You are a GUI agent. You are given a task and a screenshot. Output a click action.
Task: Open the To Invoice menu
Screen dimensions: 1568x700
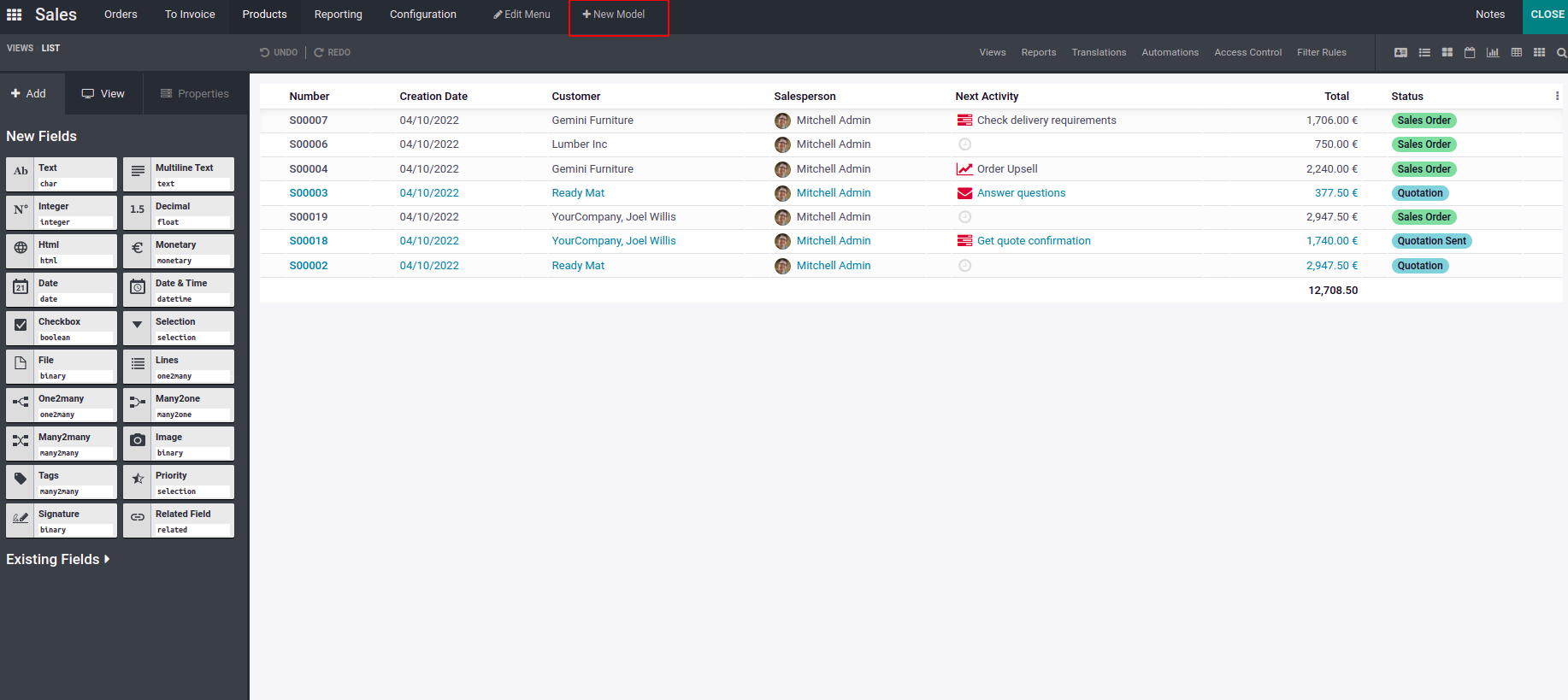point(190,15)
